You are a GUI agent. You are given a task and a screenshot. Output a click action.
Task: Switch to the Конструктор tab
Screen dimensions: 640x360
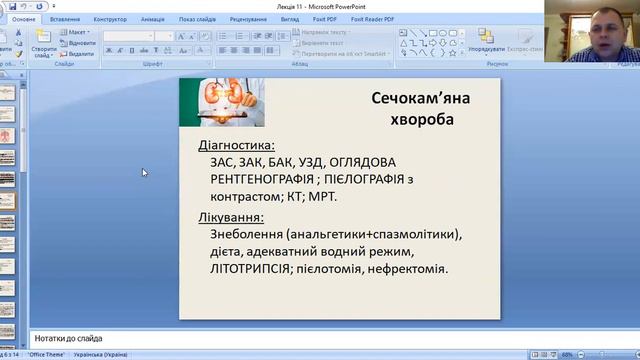tap(110, 19)
